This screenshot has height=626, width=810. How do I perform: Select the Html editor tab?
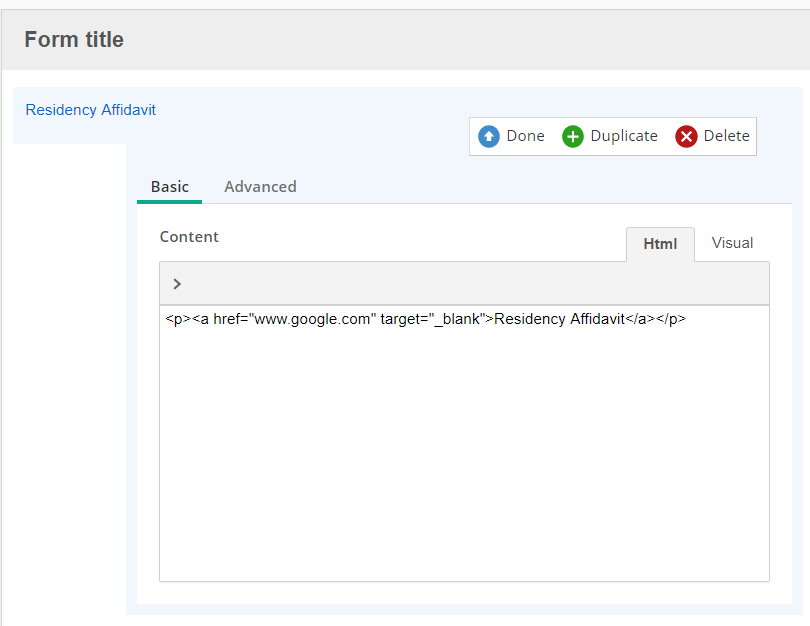(660, 243)
